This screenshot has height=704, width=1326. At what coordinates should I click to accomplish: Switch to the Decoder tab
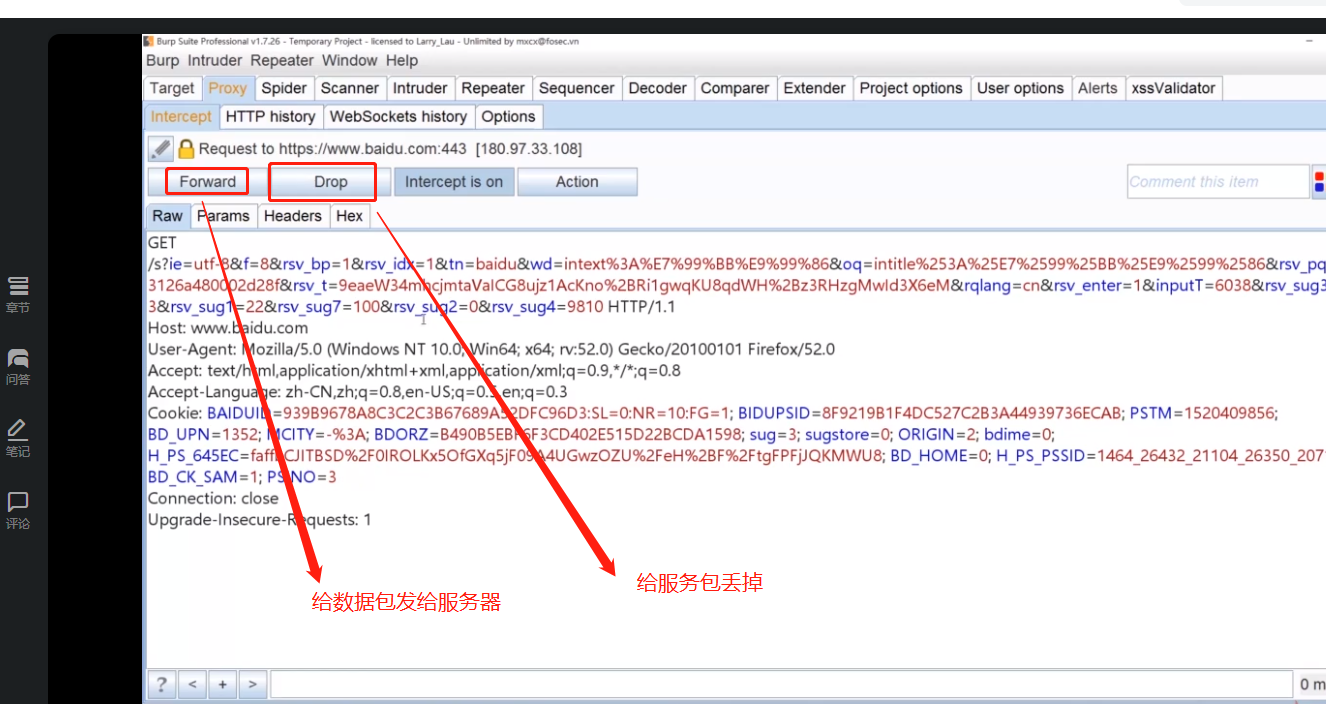[658, 88]
